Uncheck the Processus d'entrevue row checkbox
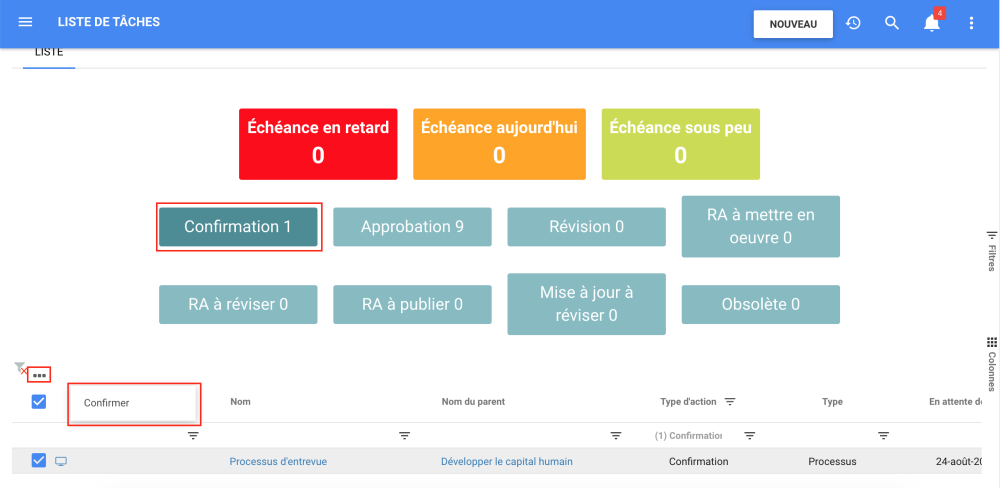The width and height of the screenshot is (1000, 488). (39, 461)
